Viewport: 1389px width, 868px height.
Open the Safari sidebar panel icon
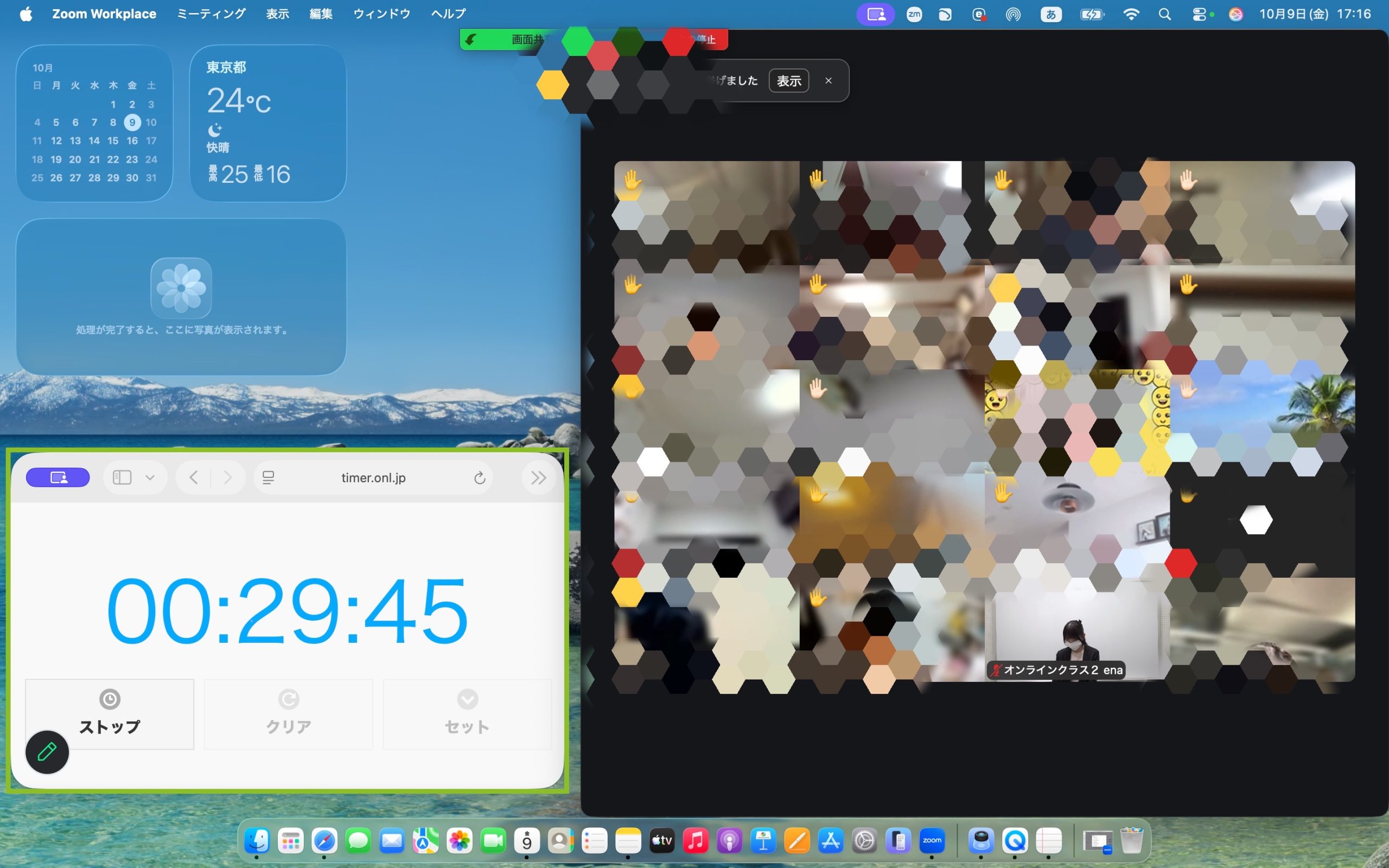(x=122, y=477)
